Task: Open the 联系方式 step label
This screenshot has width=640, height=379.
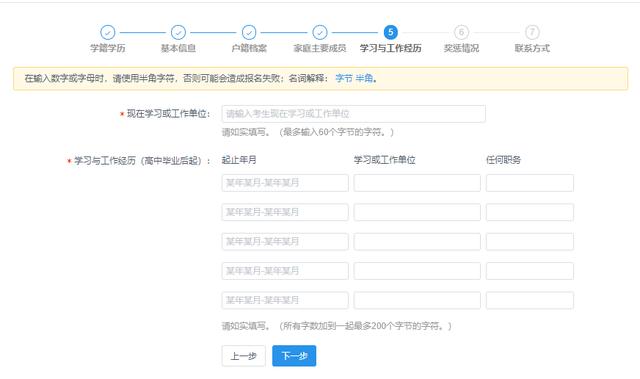Action: [532, 48]
